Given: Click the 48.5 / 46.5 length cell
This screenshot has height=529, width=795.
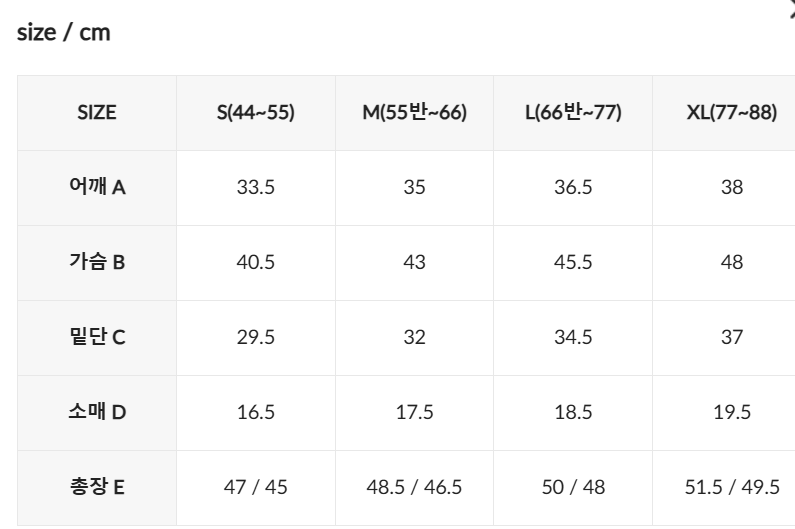Looking at the screenshot, I should pyautogui.click(x=414, y=487).
